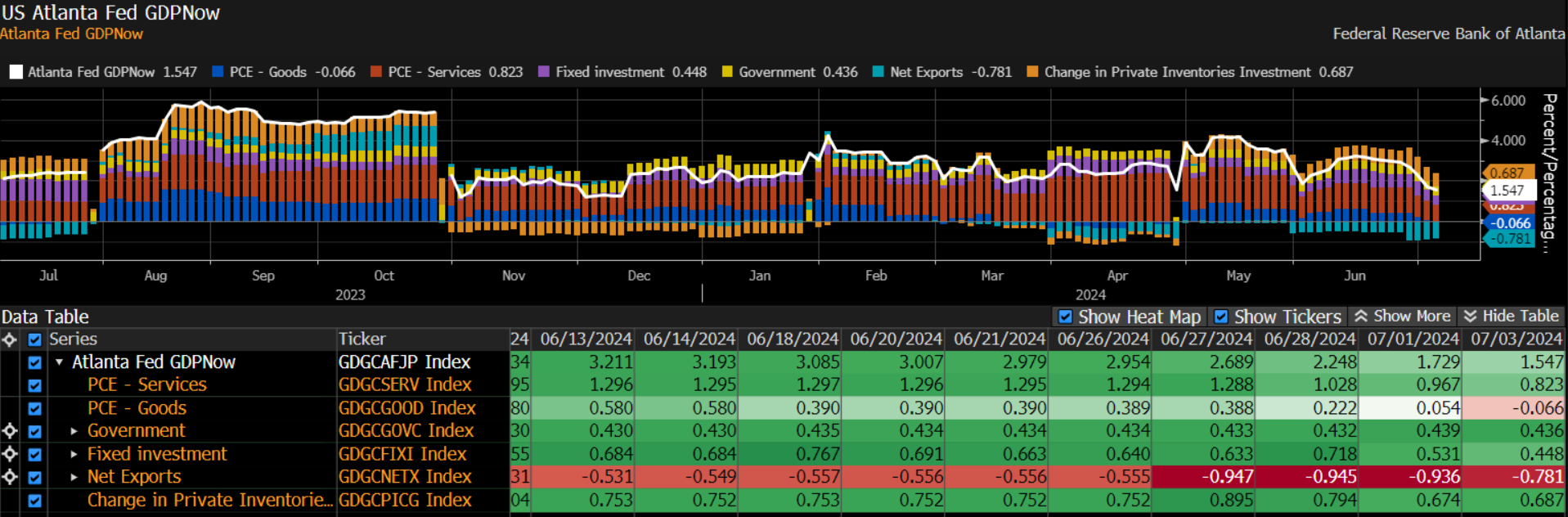Click the -0.947 Net Exports table cell
The width and height of the screenshot is (1568, 517).
tap(1204, 477)
